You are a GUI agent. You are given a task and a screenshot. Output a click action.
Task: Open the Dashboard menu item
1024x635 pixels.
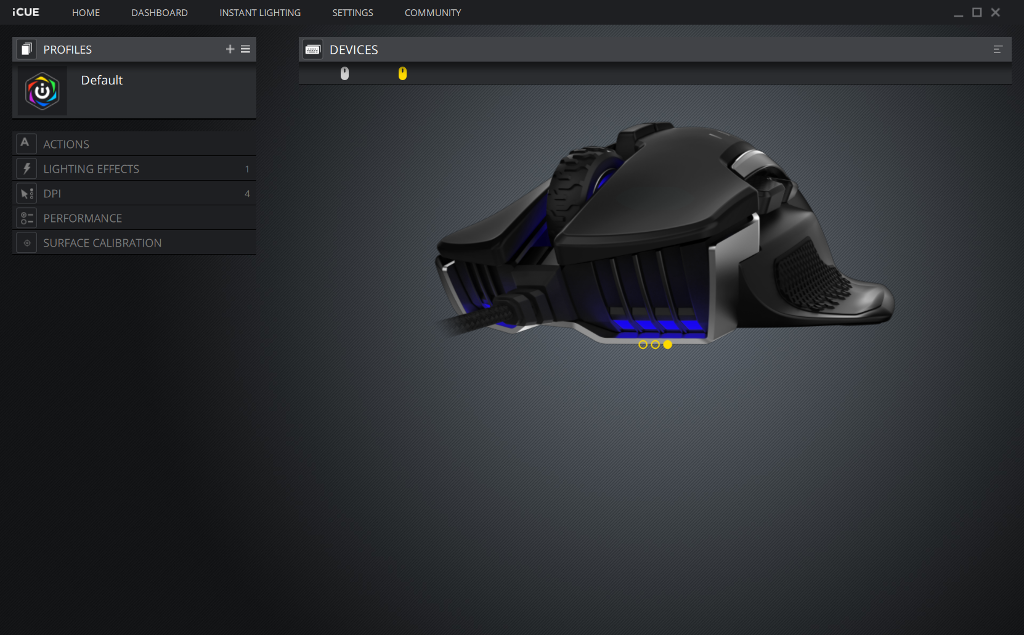tap(159, 13)
